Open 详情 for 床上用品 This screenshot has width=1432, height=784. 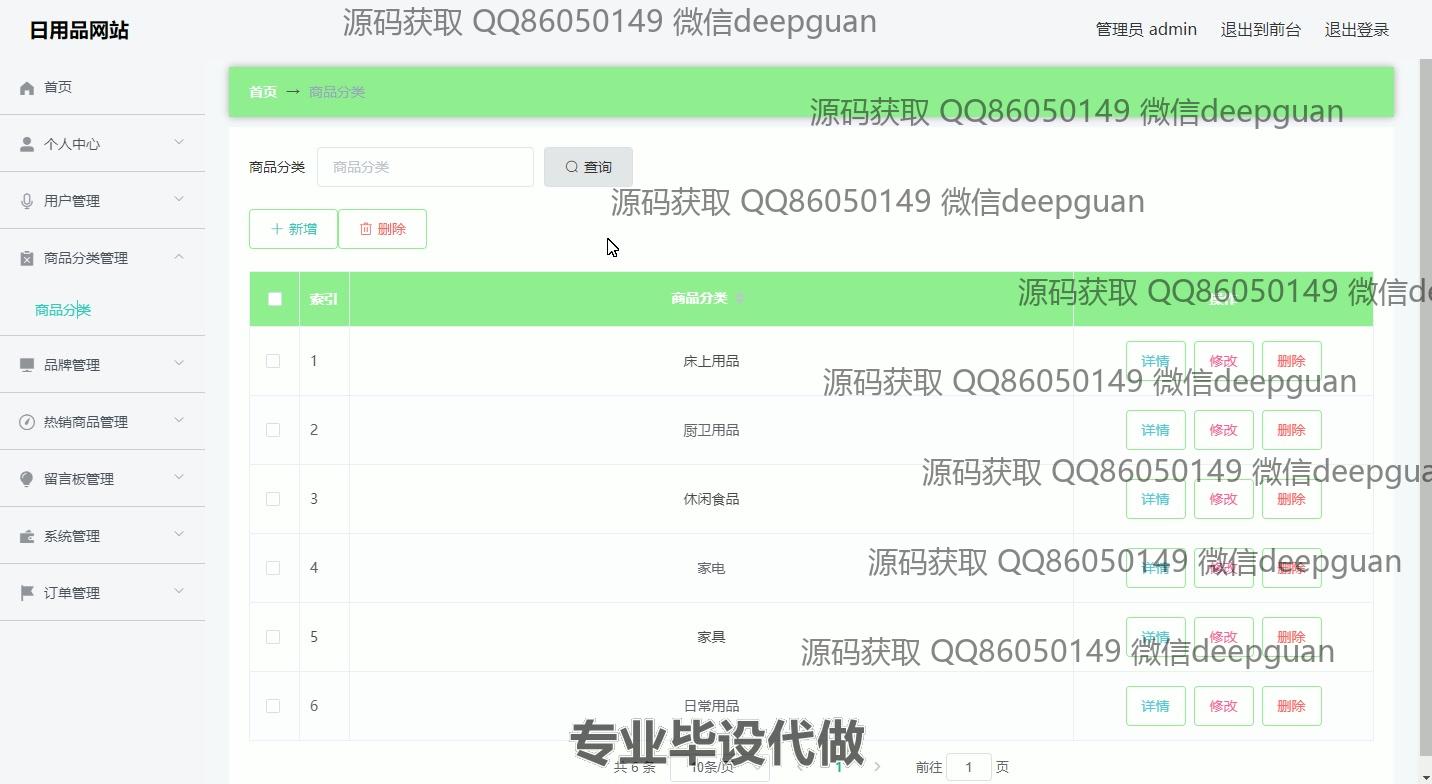coord(1155,361)
